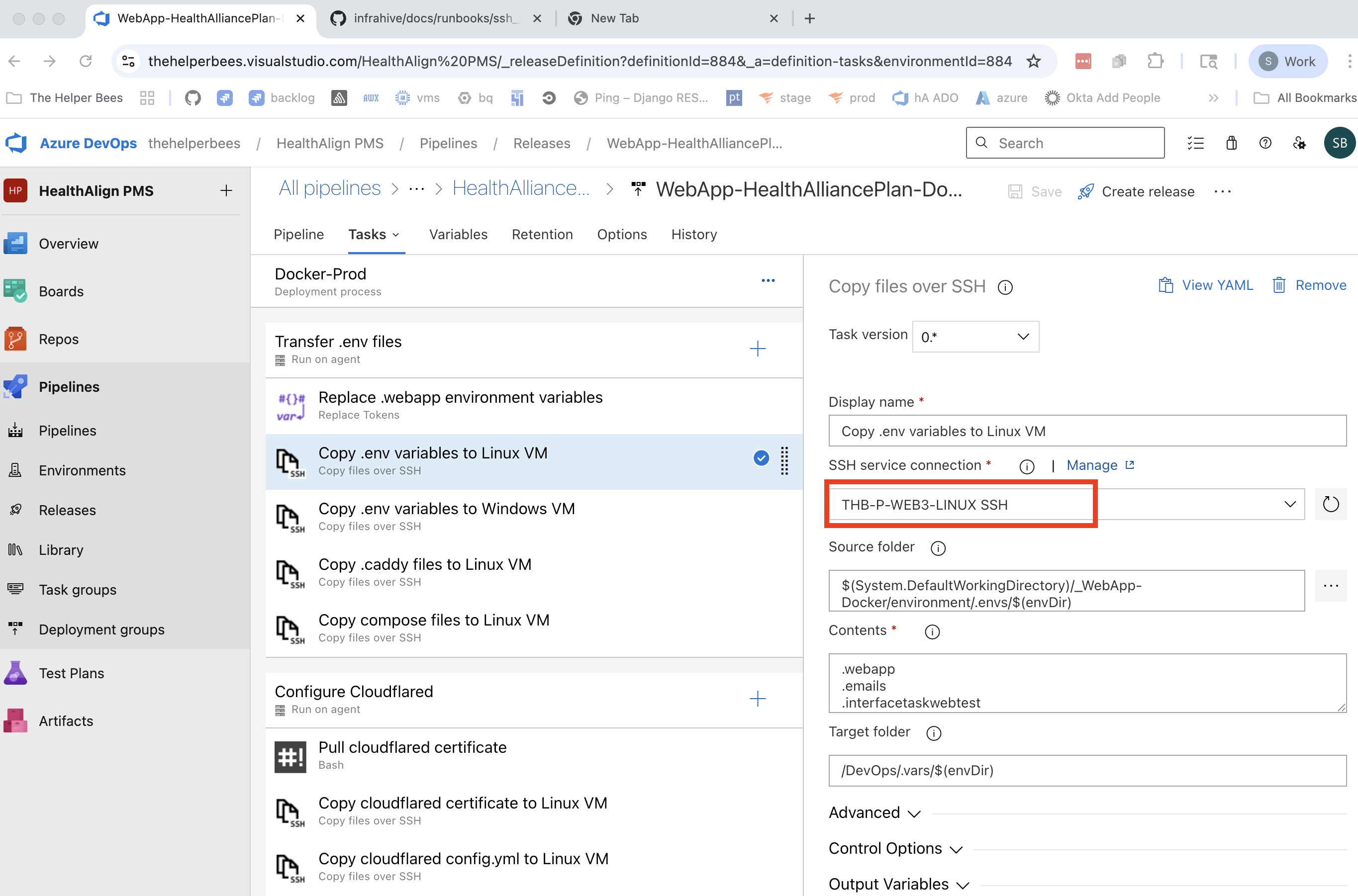Click the View YAML icon

coord(1165,284)
